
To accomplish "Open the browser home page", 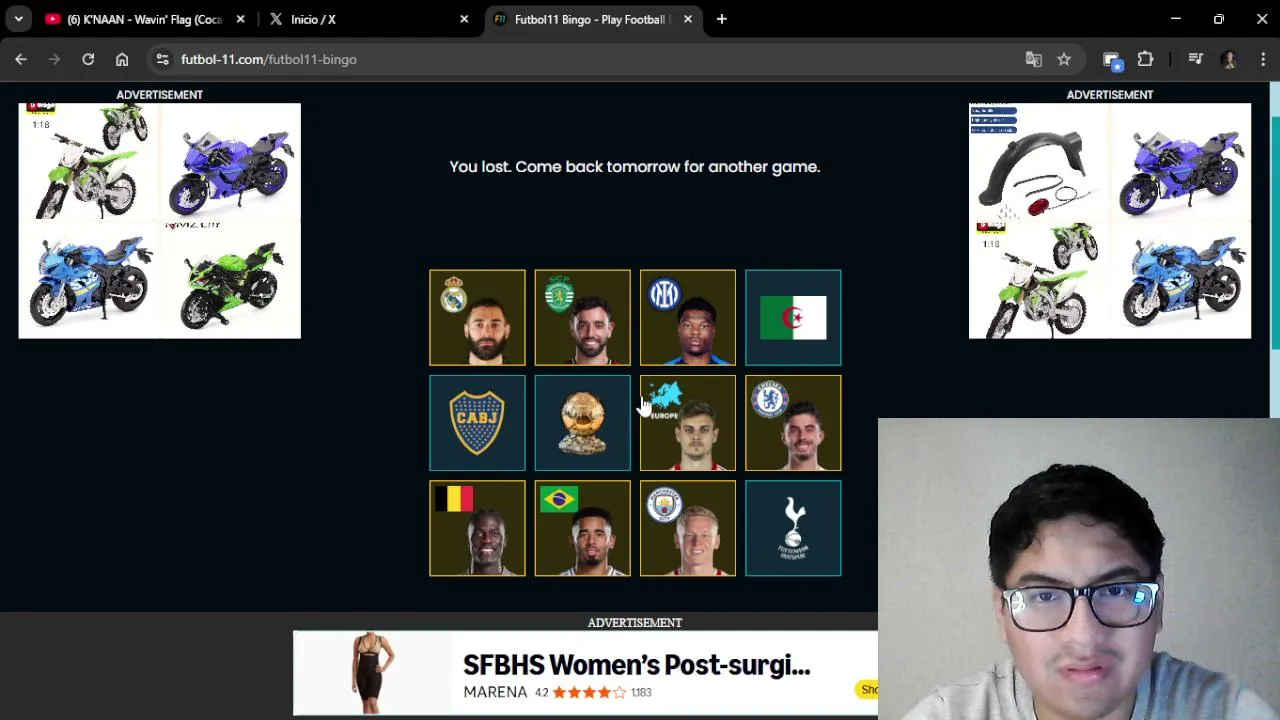I will [x=122, y=59].
